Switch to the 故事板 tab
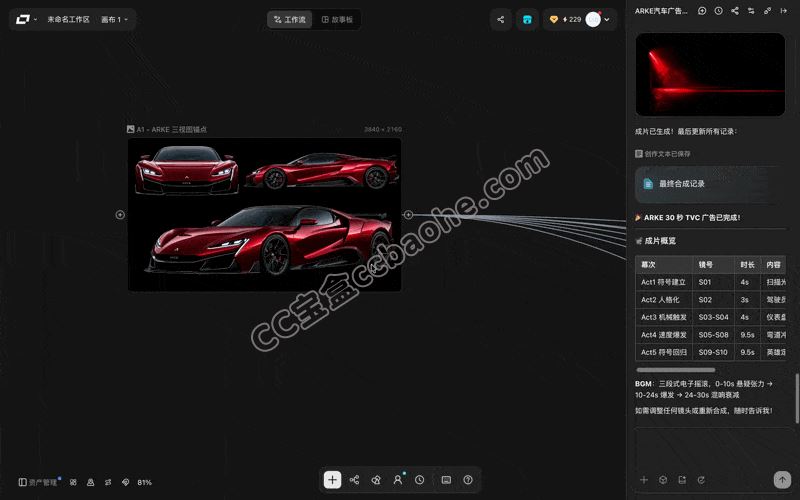The image size is (800, 500). click(337, 19)
